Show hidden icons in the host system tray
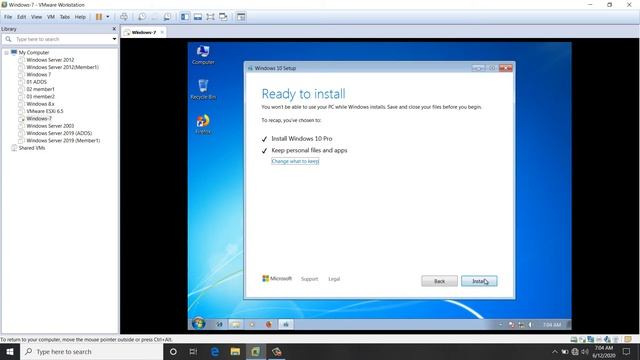This screenshot has height=360, width=640. click(554, 351)
